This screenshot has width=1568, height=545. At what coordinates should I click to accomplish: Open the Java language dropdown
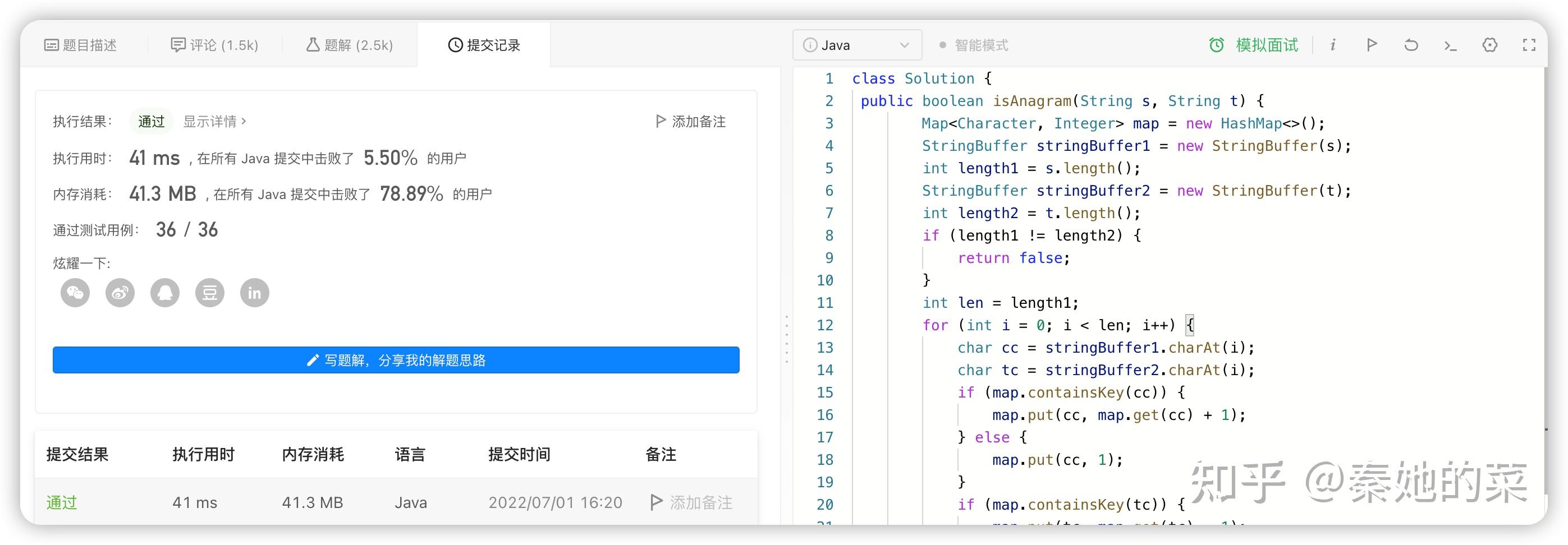point(856,45)
